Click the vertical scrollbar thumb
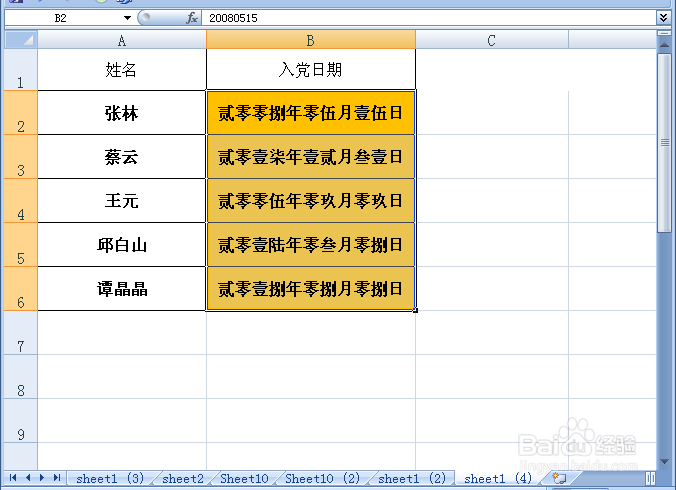Image resolution: width=676 pixels, height=490 pixels. 664,143
